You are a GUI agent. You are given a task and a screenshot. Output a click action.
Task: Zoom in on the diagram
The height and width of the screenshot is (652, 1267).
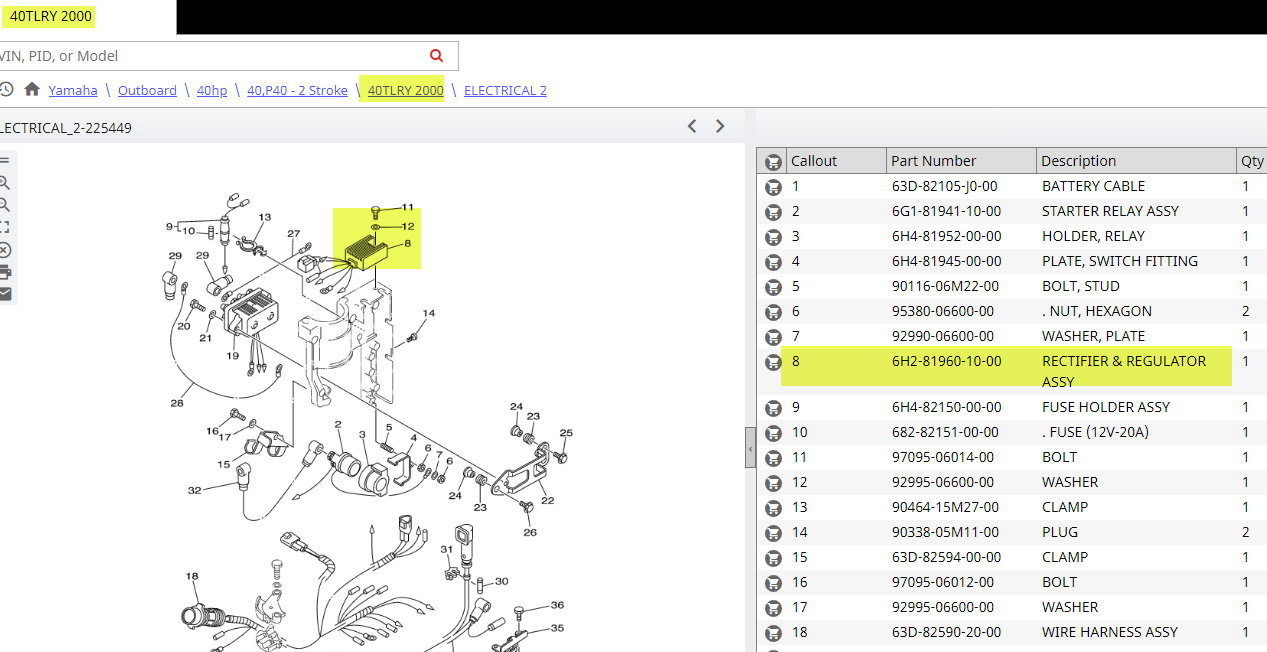pos(4,183)
